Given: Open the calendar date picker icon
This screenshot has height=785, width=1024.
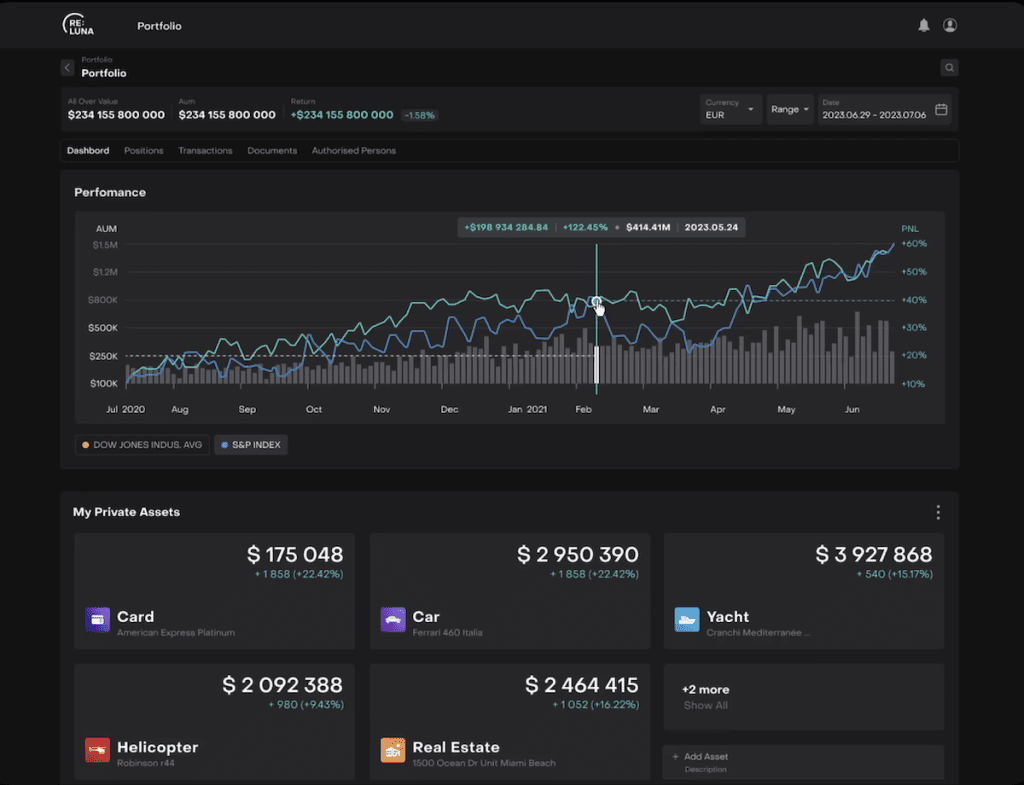Looking at the screenshot, I should (941, 109).
